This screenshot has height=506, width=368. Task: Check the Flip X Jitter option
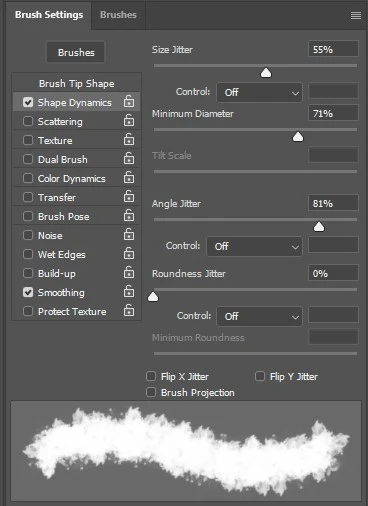pos(151,376)
